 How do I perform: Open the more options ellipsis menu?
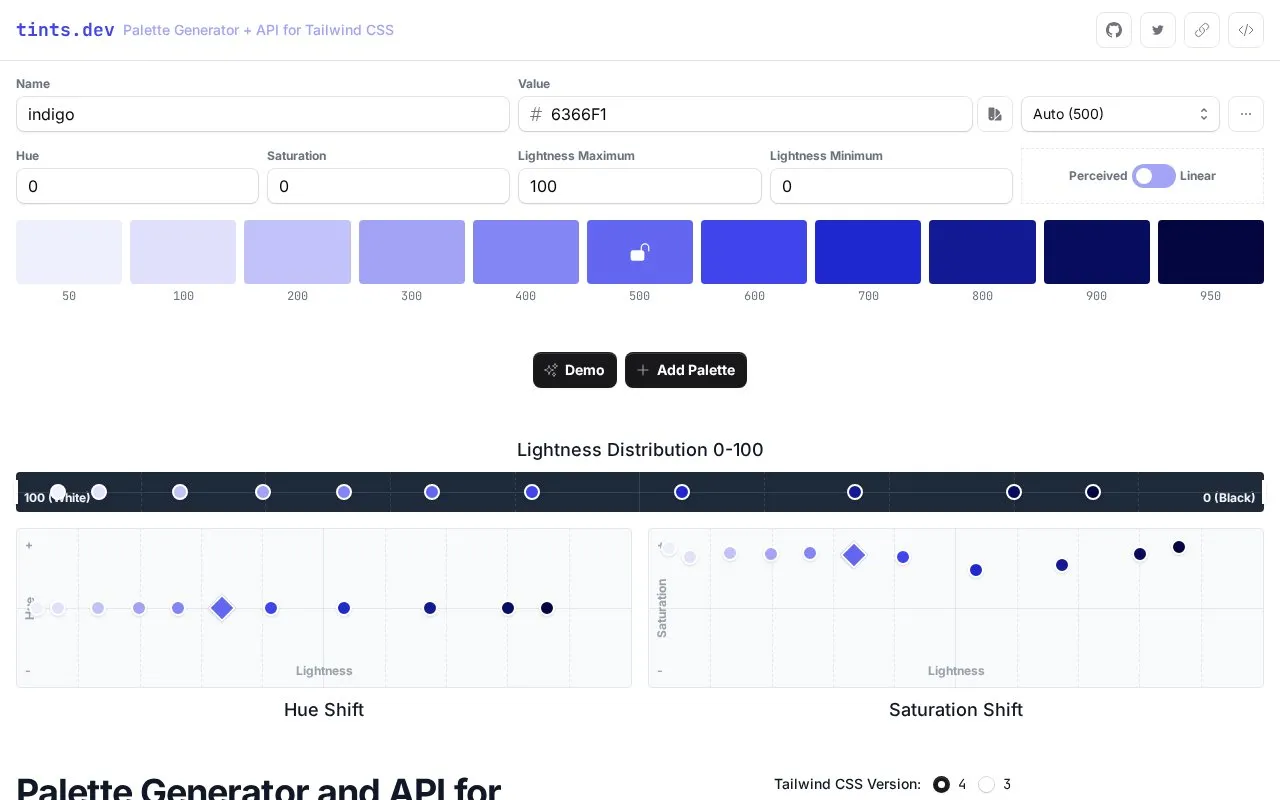click(x=1246, y=114)
